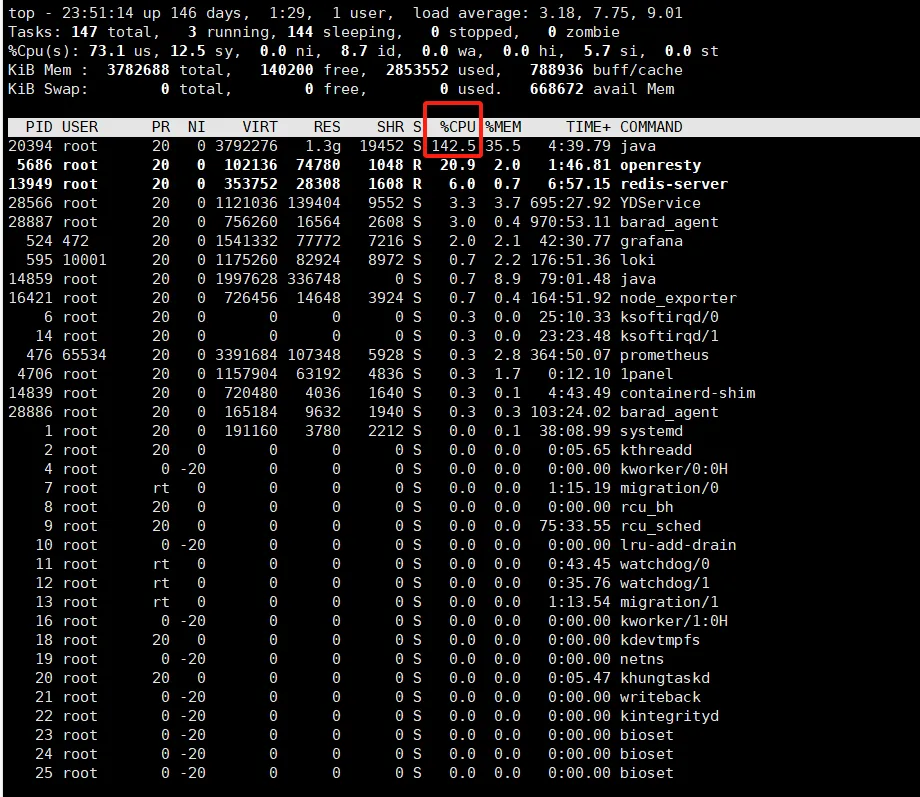The image size is (920, 797).
Task: Click the 1.3g RES value for java
Action: click(x=323, y=146)
